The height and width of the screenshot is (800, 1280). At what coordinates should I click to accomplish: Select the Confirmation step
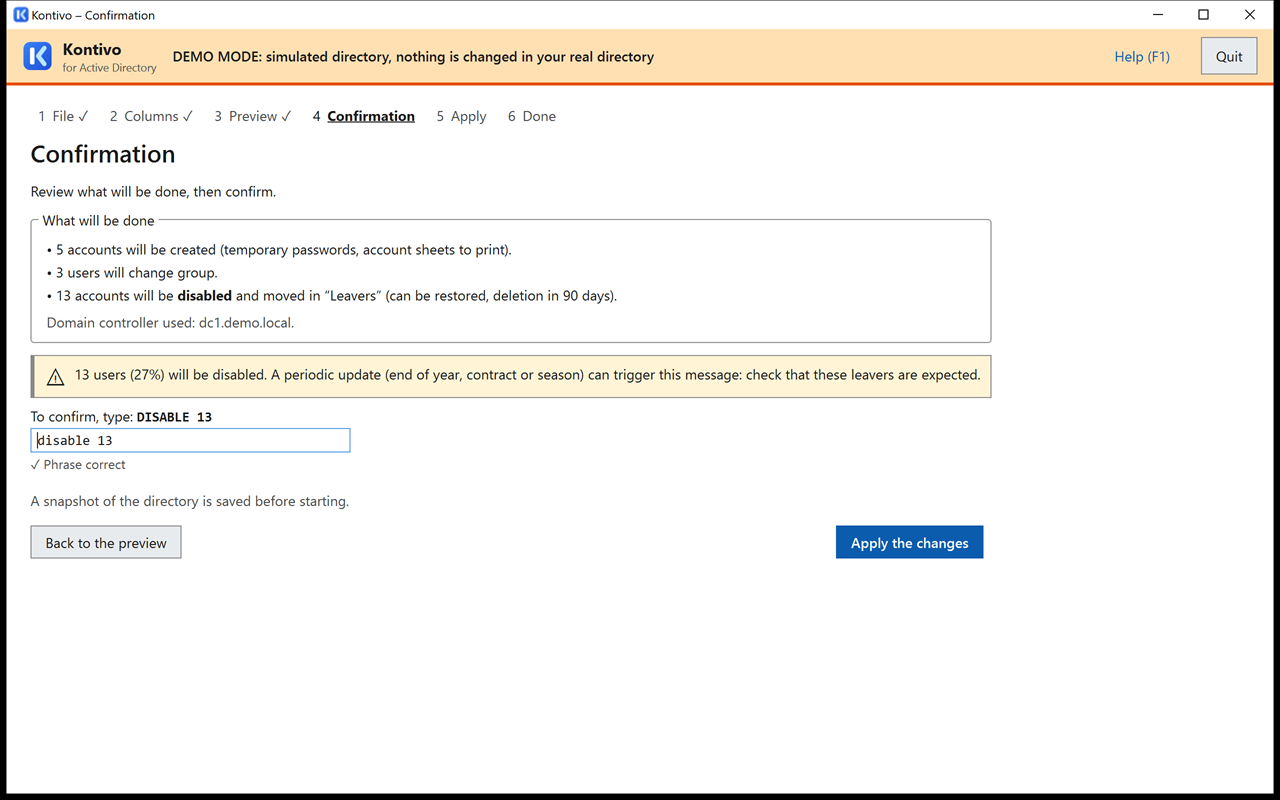[363, 116]
